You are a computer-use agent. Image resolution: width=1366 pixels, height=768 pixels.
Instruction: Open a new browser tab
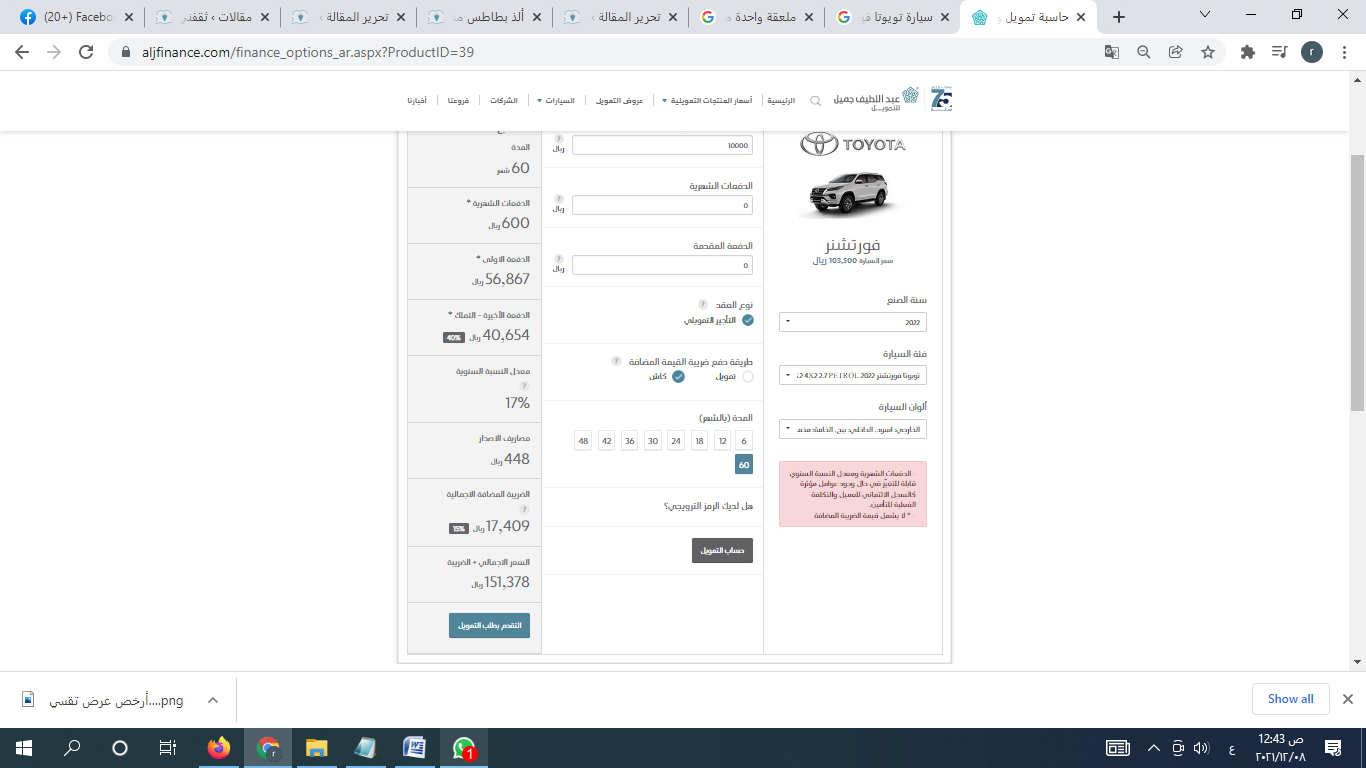click(1119, 17)
